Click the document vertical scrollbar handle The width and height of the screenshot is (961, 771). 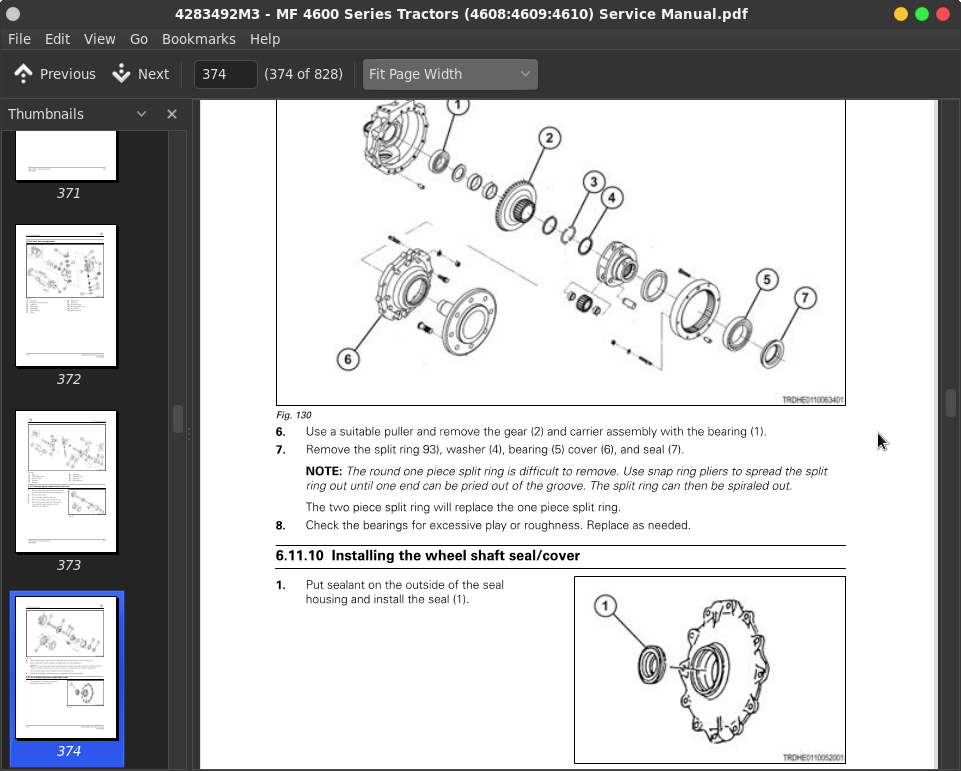pyautogui.click(x=951, y=402)
